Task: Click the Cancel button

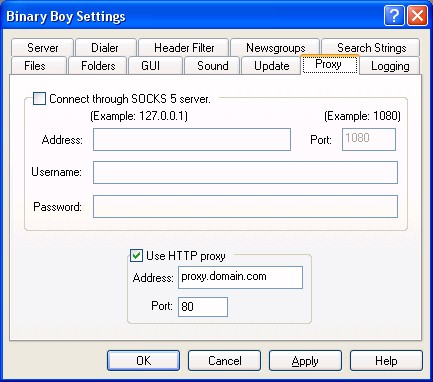Action: click(x=224, y=360)
